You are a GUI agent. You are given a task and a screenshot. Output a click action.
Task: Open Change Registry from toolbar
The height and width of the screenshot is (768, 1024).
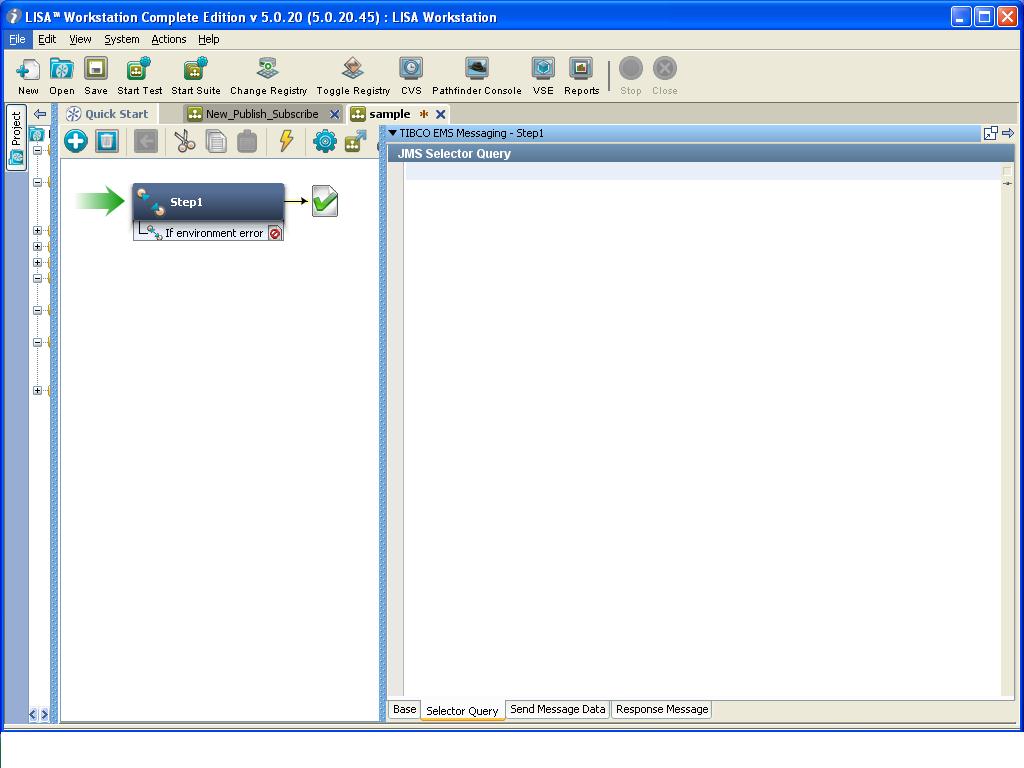point(268,68)
